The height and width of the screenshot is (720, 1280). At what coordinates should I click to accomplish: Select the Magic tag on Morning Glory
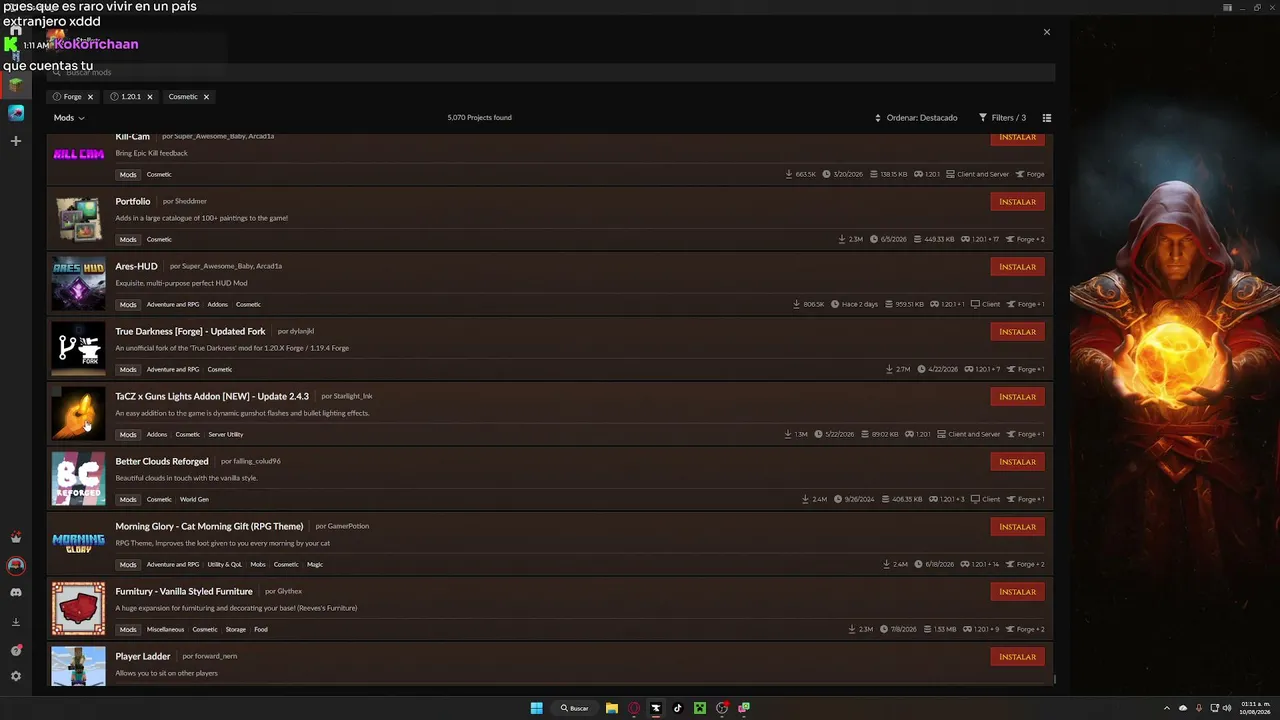[x=315, y=564]
